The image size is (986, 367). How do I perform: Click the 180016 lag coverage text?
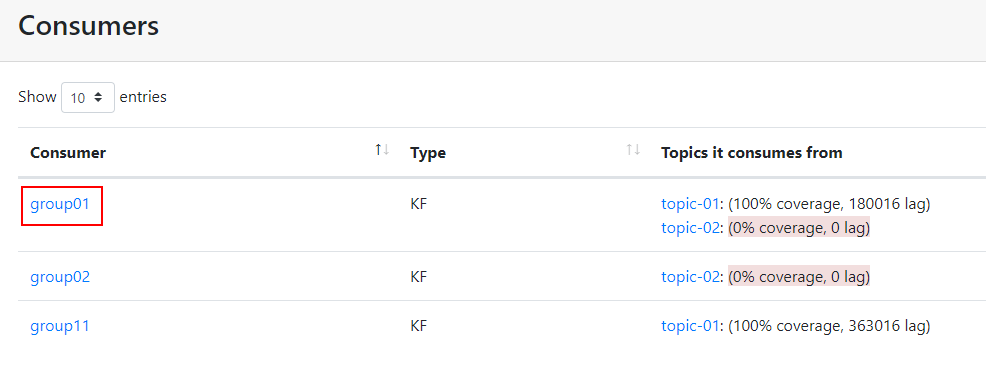tap(829, 204)
